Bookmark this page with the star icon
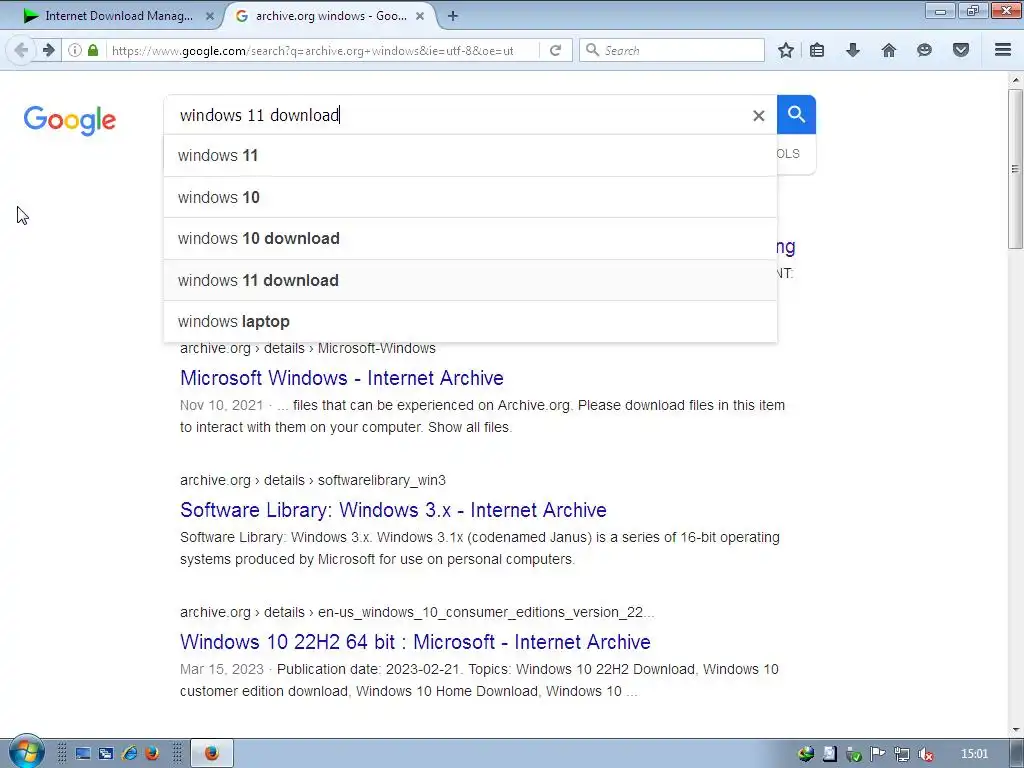Screen dimensions: 1024x768 pos(786,50)
